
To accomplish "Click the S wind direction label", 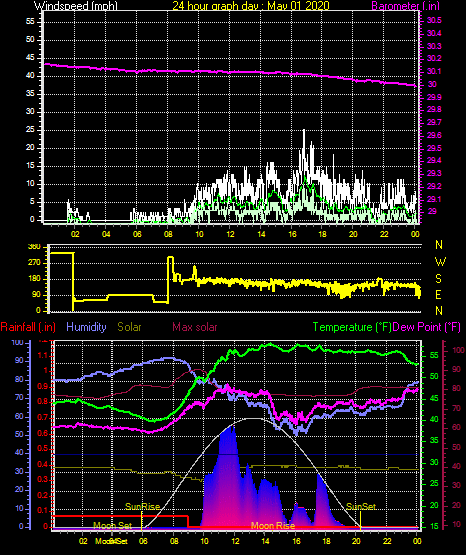I will 438,279.
